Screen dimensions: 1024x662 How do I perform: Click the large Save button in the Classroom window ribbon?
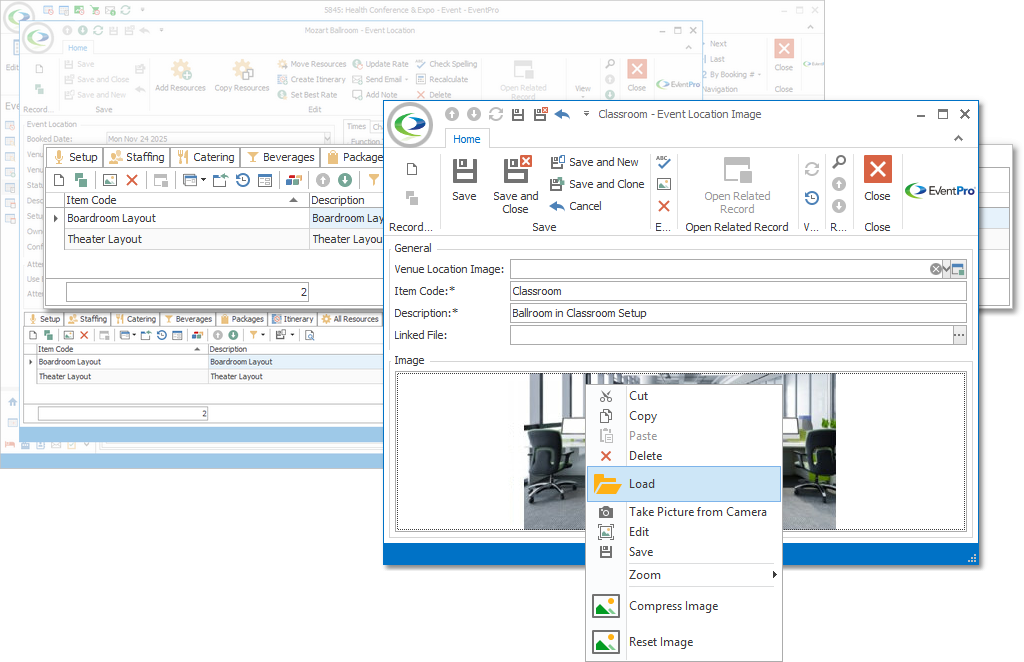tap(464, 180)
